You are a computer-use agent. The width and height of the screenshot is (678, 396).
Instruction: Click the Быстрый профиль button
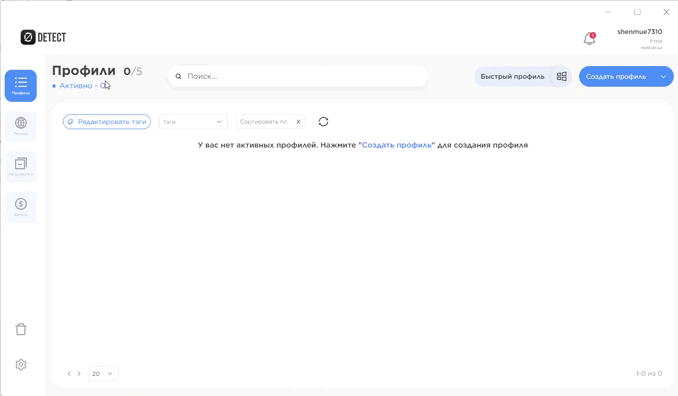512,77
